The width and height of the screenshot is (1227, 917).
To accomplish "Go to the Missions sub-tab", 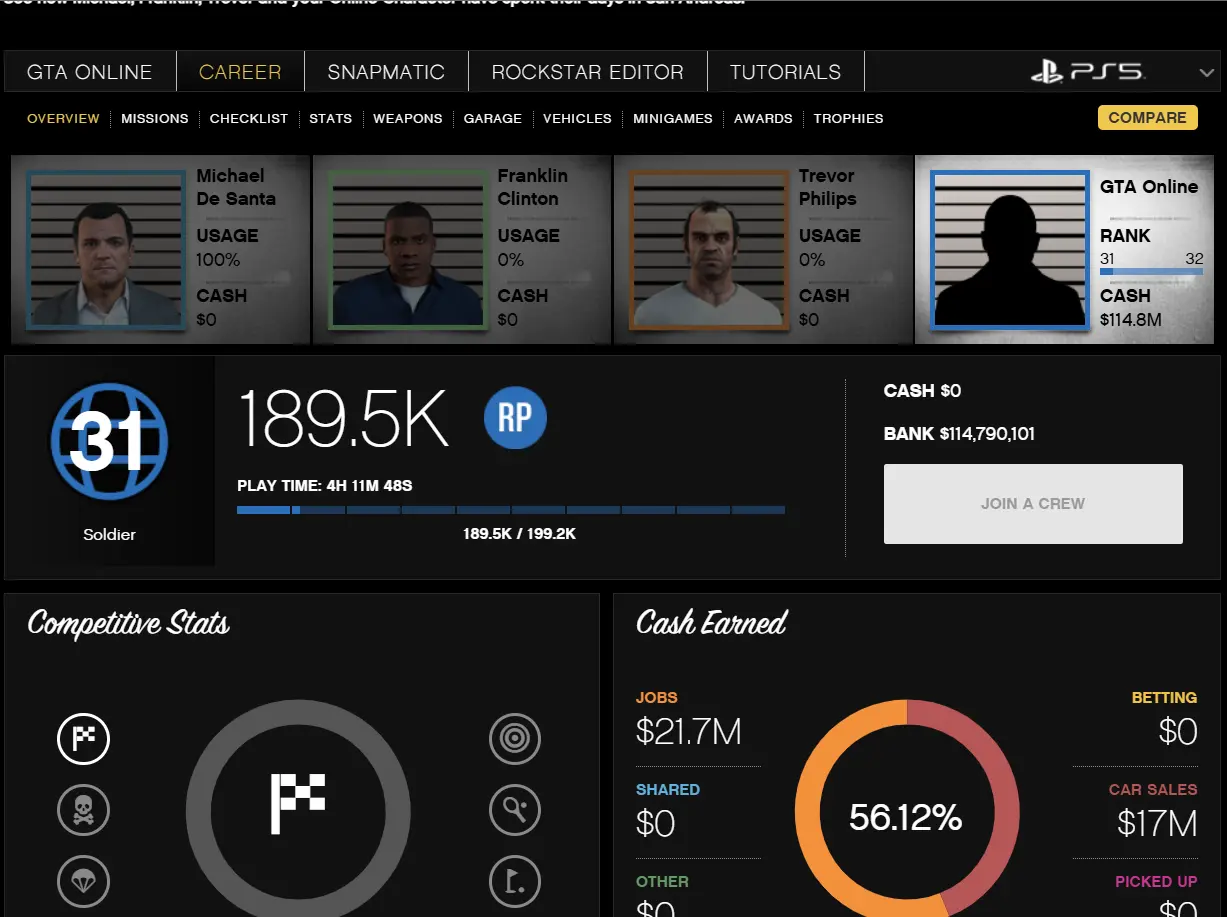I will click(x=155, y=118).
